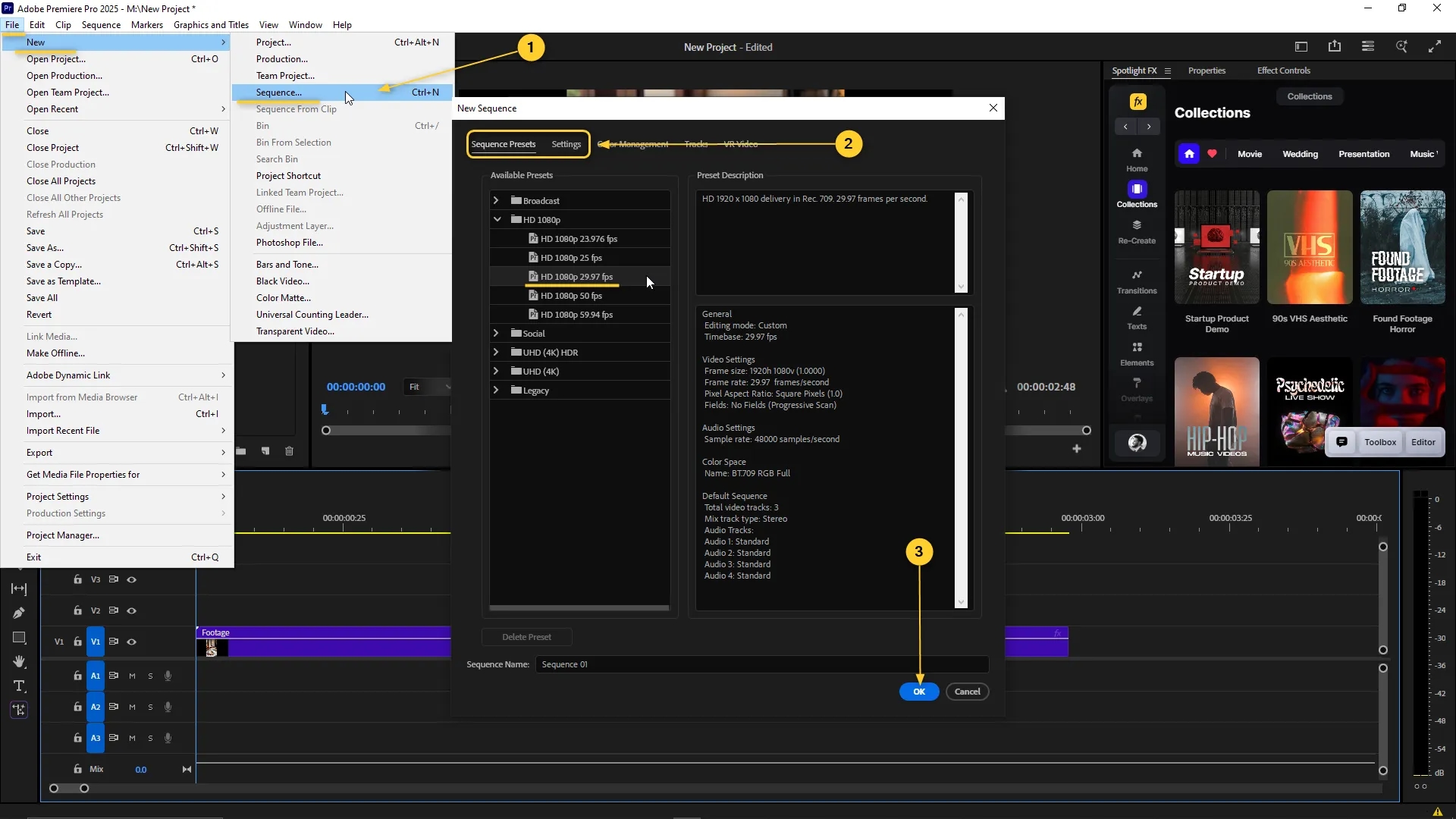Screen dimensions: 1456x819
Task: Select the Rectangle tool
Action: point(19,637)
